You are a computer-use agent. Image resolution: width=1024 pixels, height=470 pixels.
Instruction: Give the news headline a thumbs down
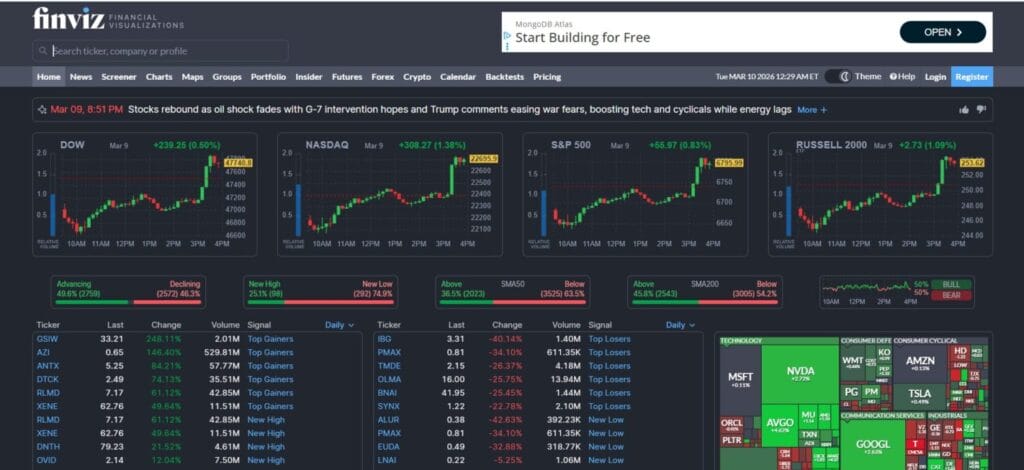(981, 110)
